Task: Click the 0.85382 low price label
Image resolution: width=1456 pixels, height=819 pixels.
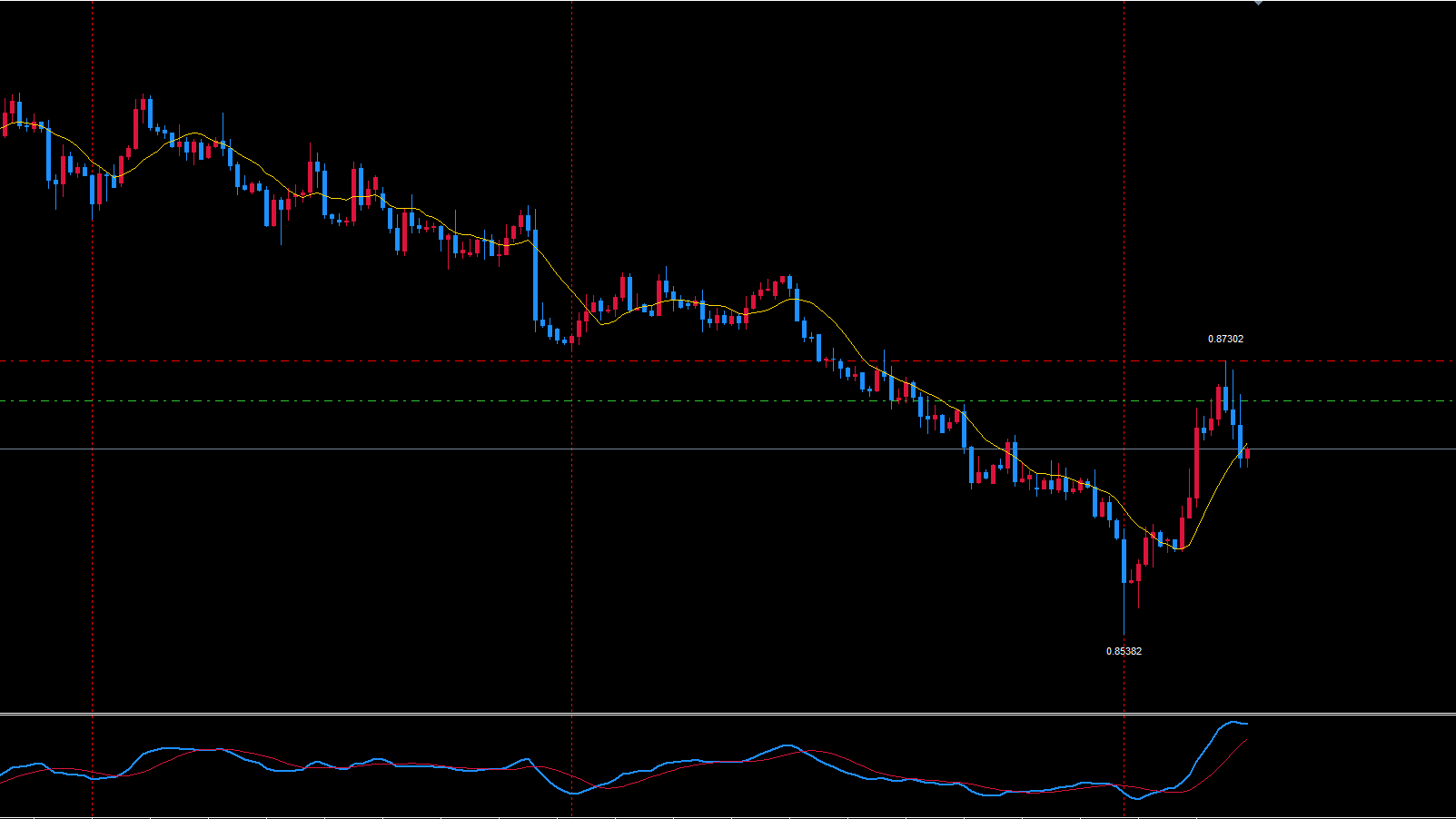Action: click(x=1124, y=651)
